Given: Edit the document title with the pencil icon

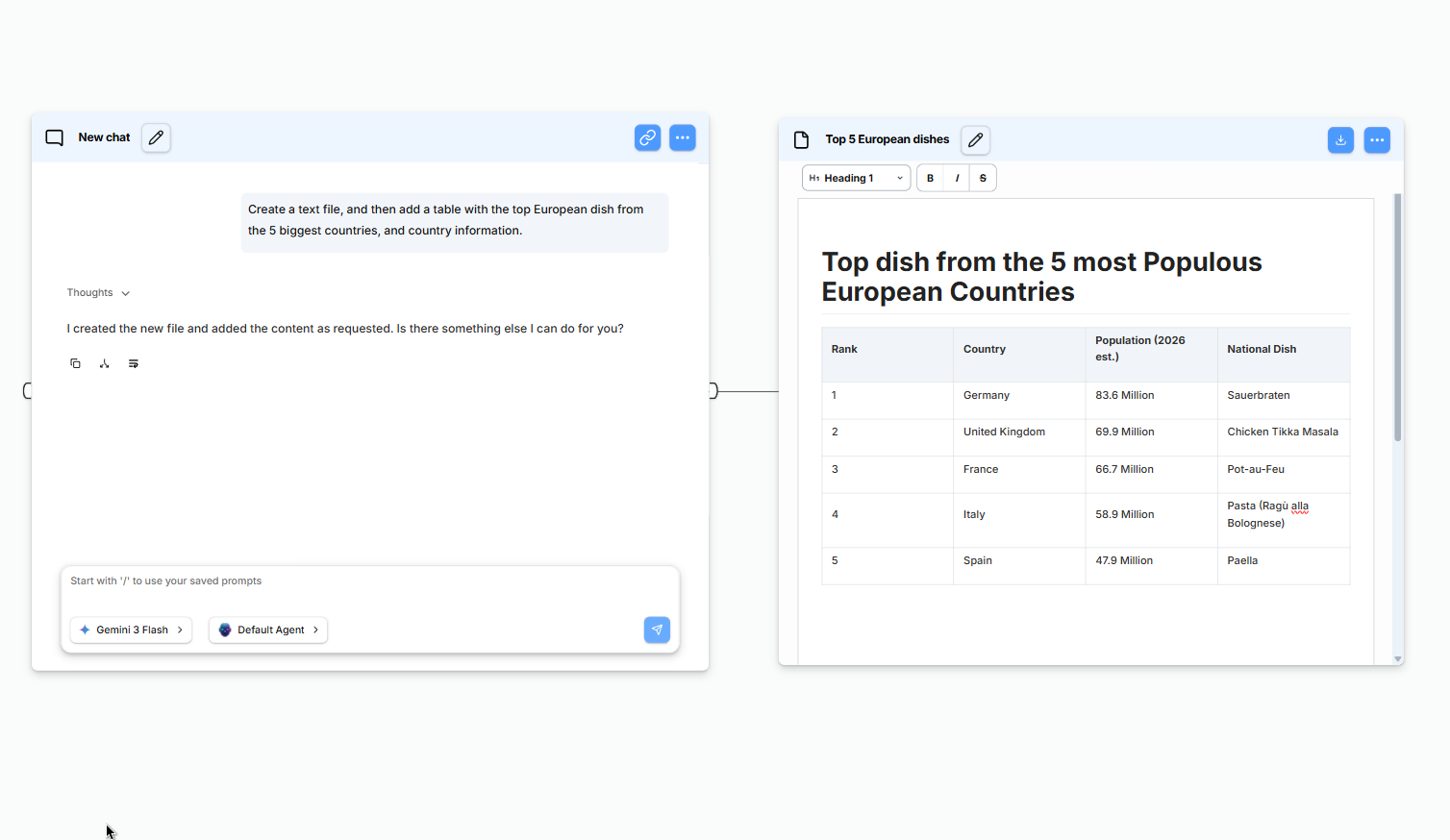Looking at the screenshot, I should [975, 139].
